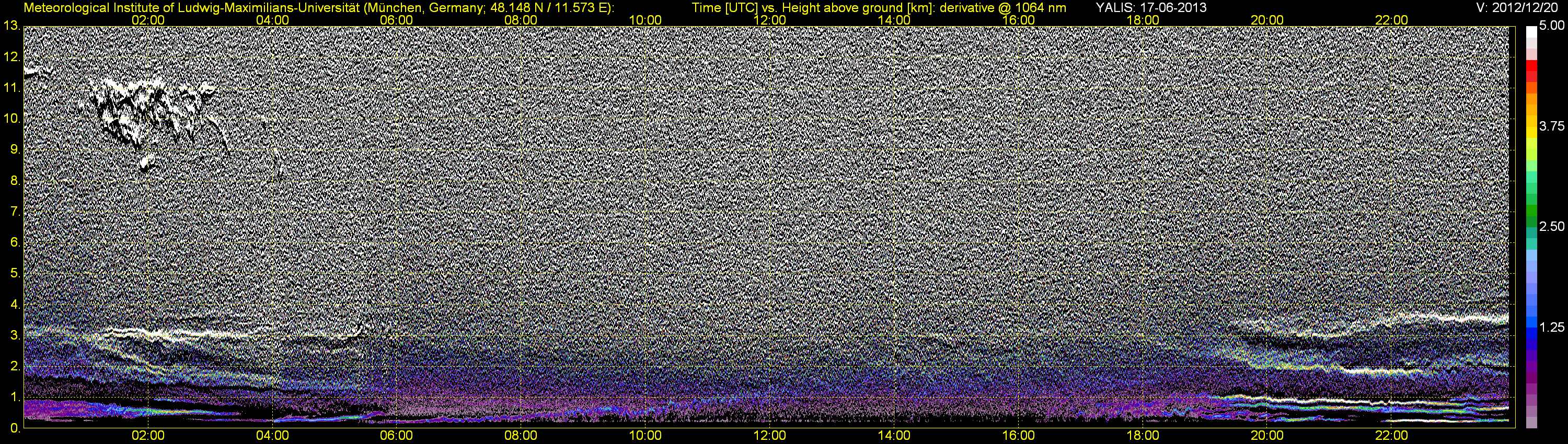The height and width of the screenshot is (444, 1568).
Task: Click the 06:00 label on the top time axis
Action: [x=396, y=20]
